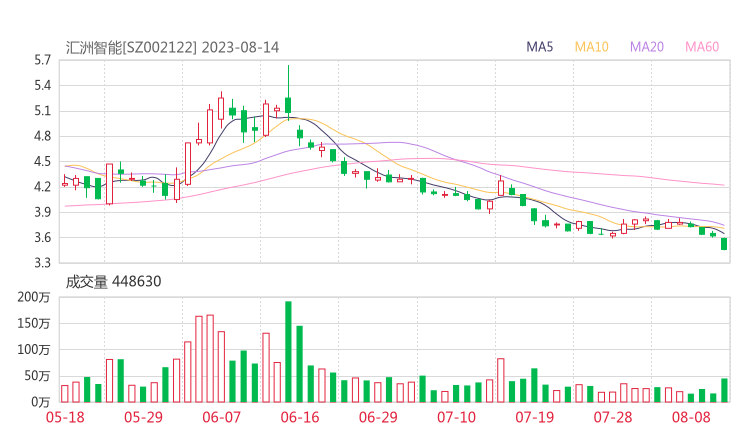Select the last green candlestick at right
The width and height of the screenshot is (740, 440).
[x=724, y=244]
